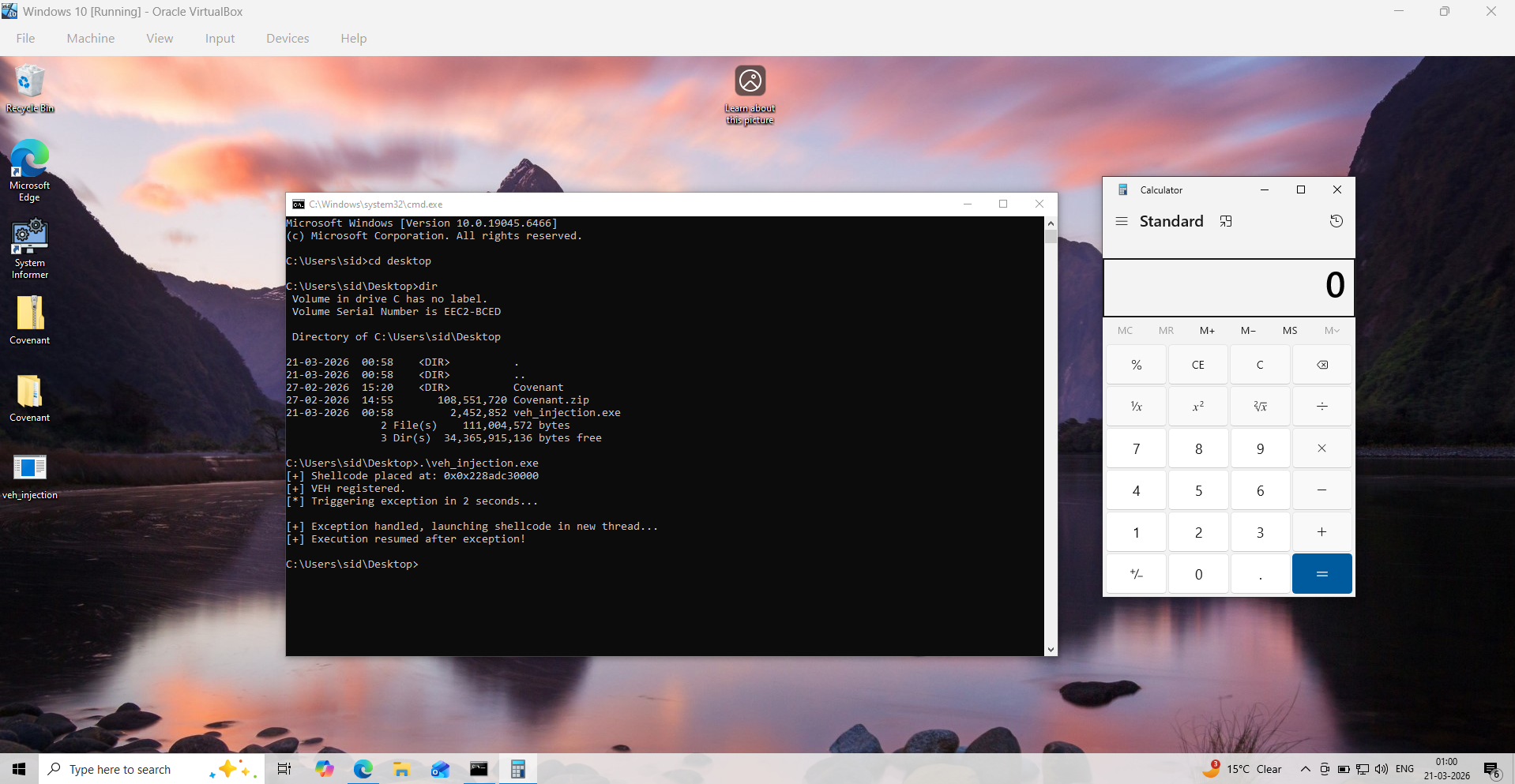Click Calculator square root key

[1260, 407]
